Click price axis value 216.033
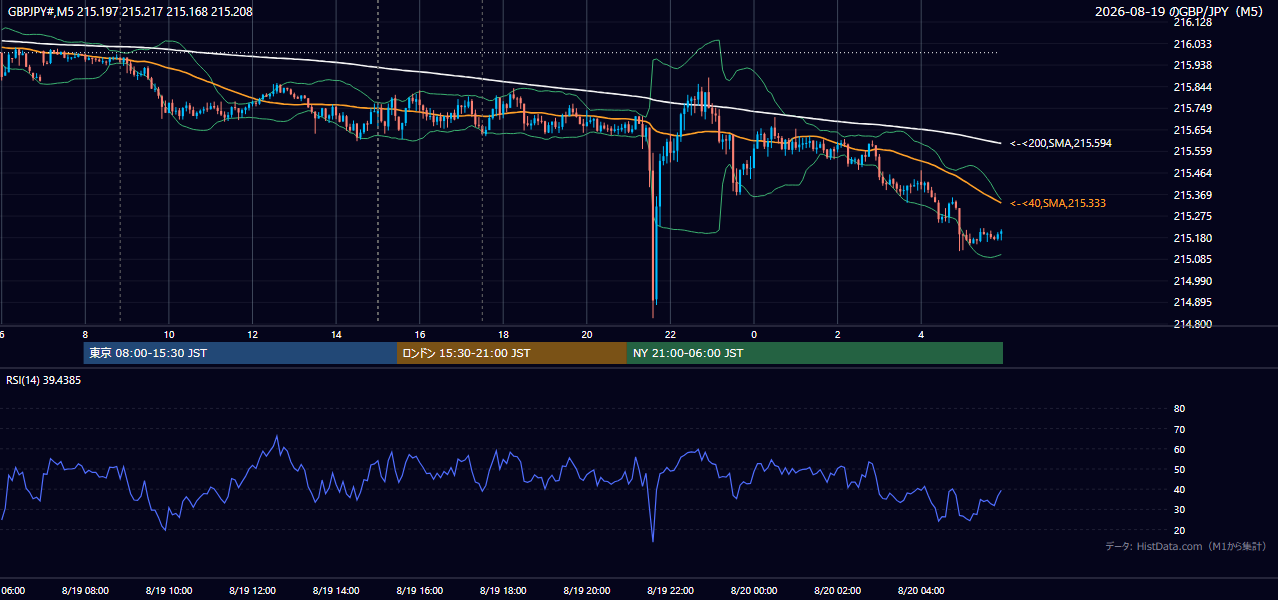The height and width of the screenshot is (600, 1278). [1192, 44]
